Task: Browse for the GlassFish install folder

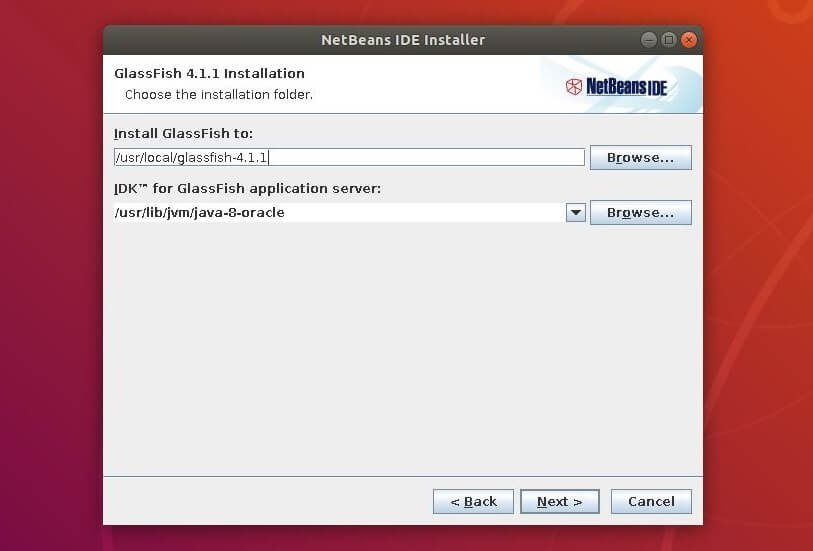Action: [640, 157]
